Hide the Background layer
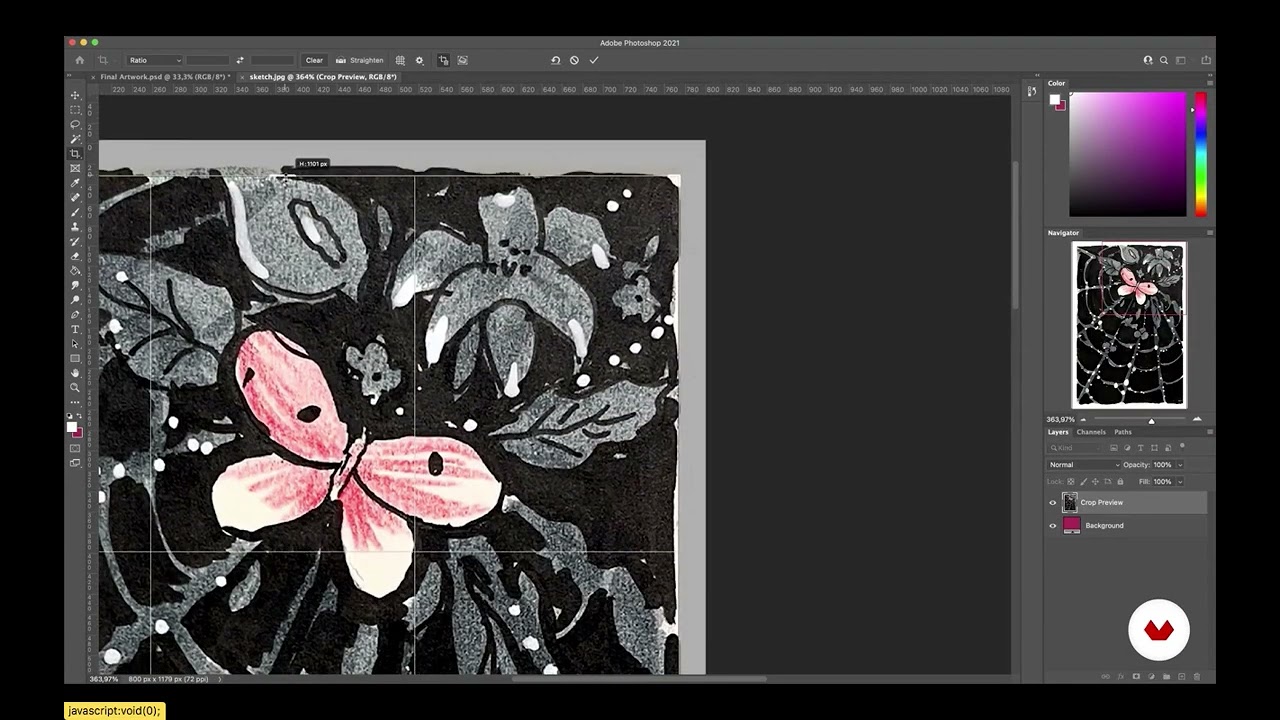1280x720 pixels. 1052,526
